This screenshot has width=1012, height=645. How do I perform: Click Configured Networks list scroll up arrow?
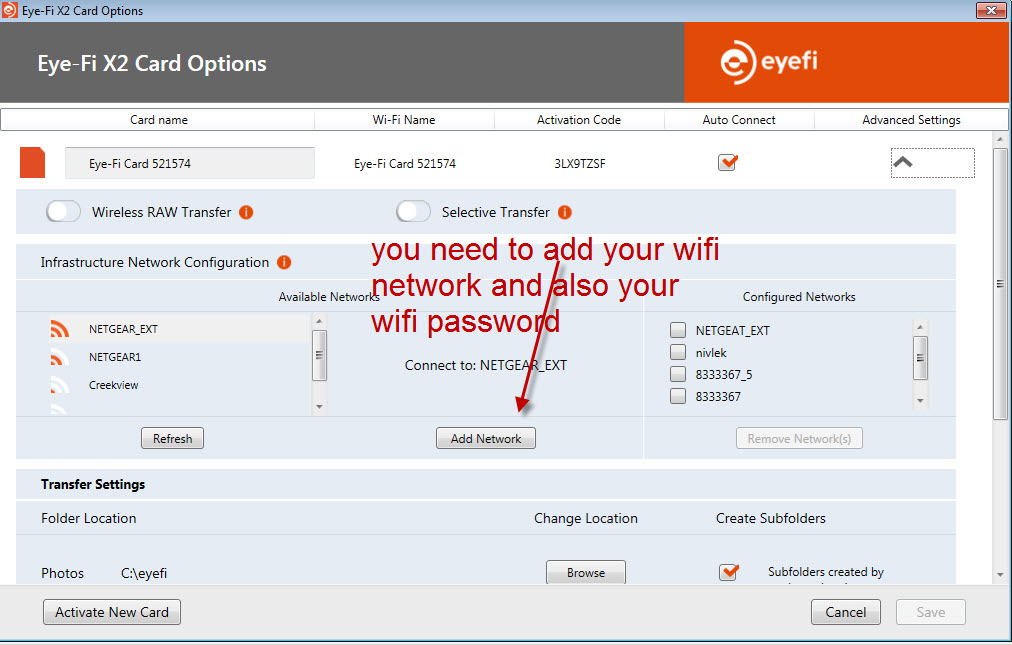pos(920,327)
